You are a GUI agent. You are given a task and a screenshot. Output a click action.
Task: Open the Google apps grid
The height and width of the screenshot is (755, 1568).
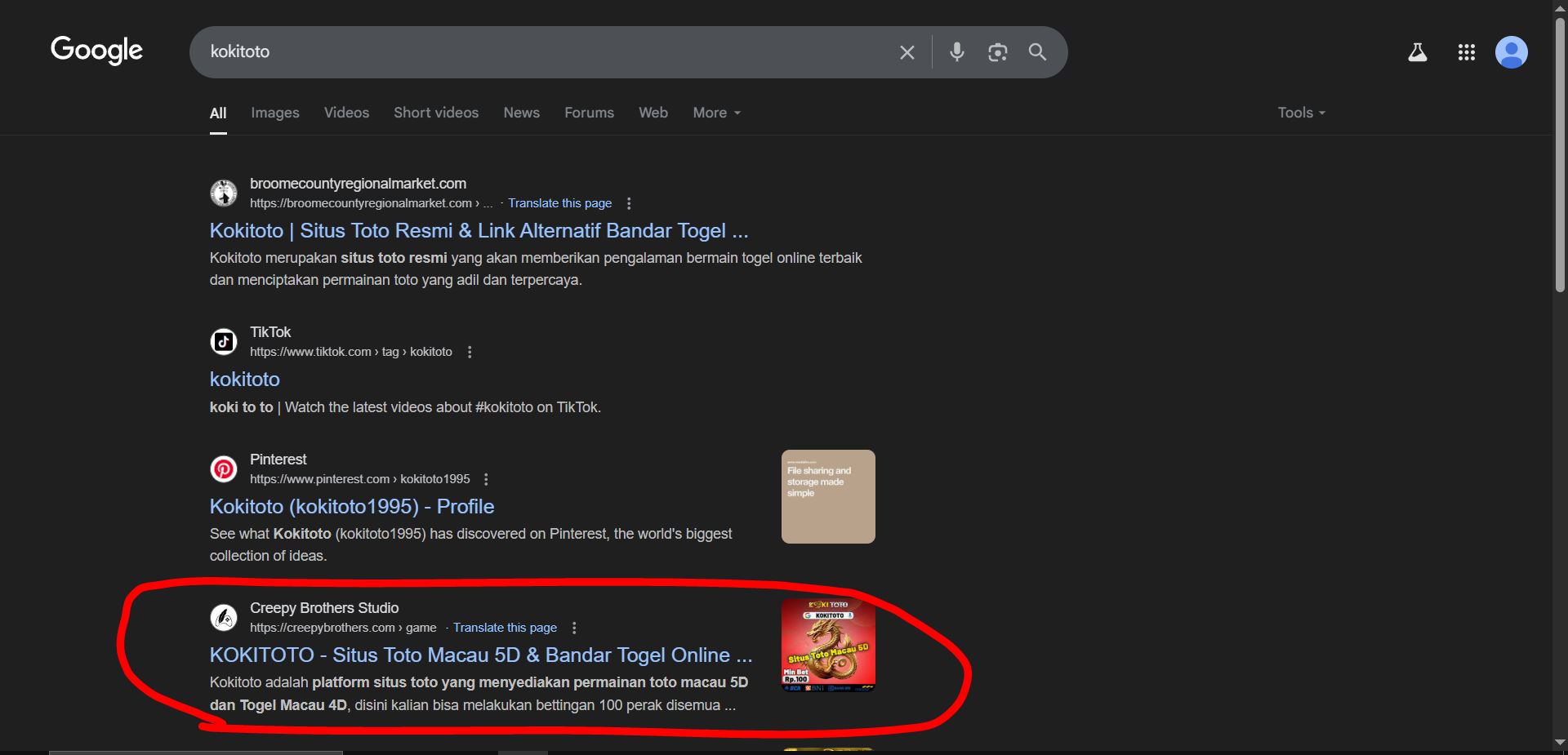tap(1466, 52)
